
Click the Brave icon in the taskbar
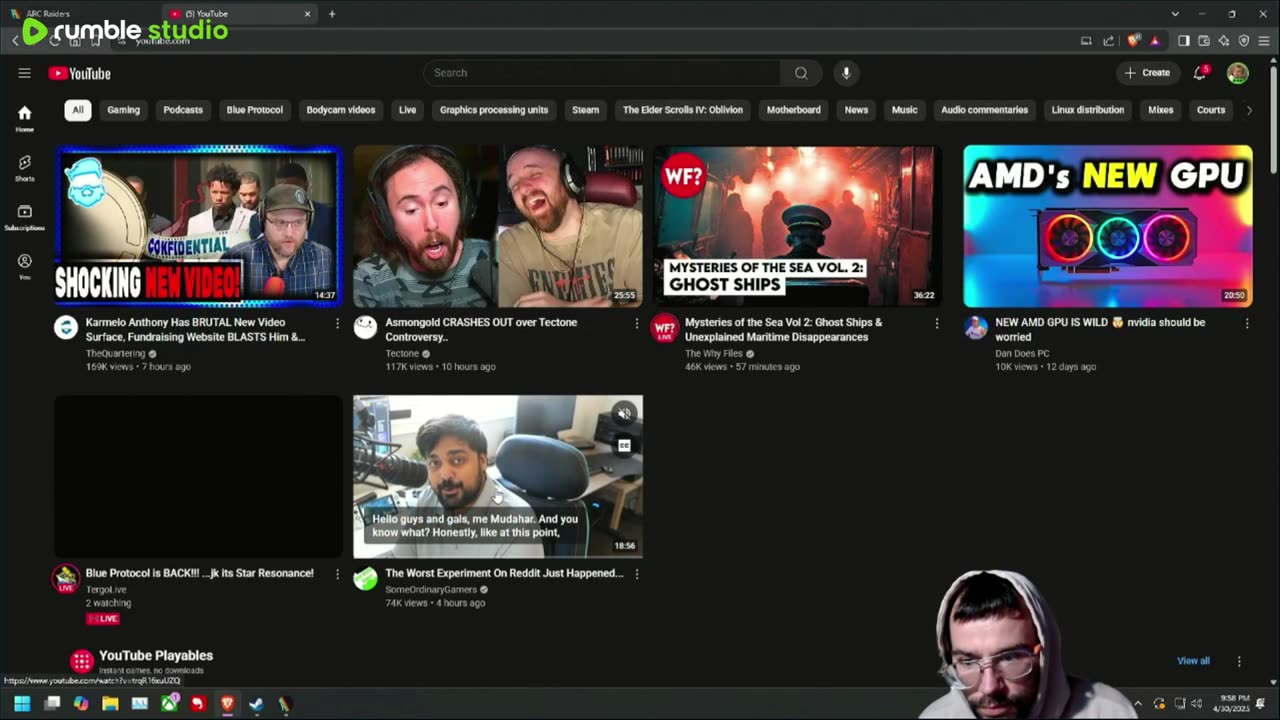tap(227, 704)
